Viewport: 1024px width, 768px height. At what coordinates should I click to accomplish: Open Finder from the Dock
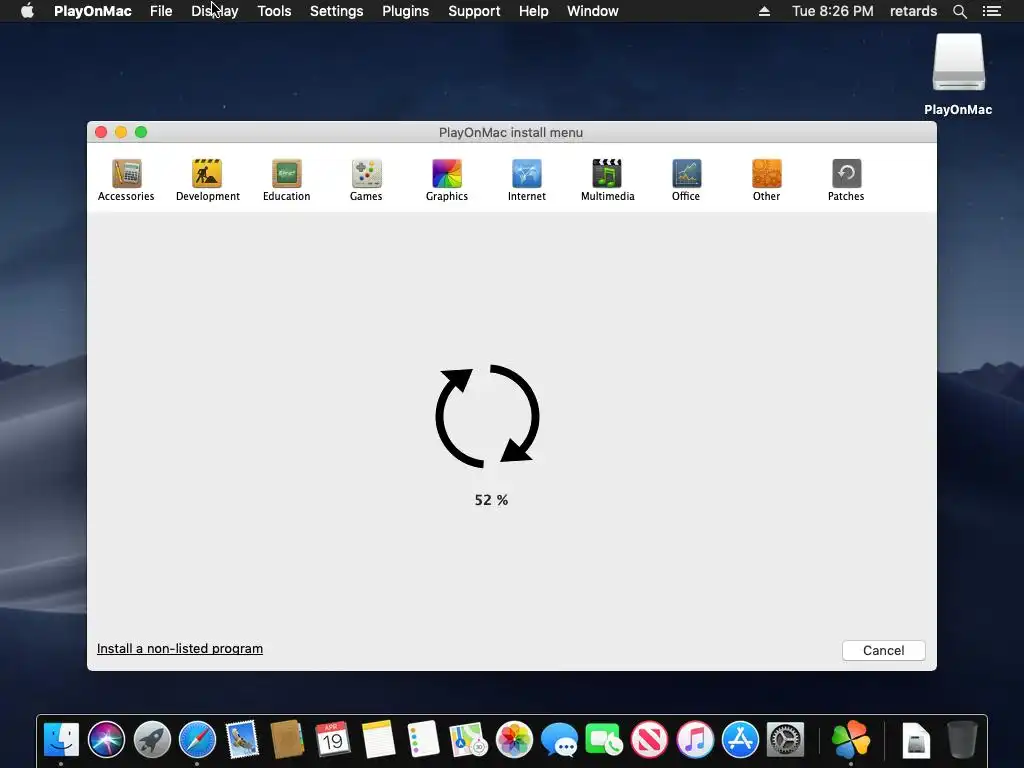(61, 739)
